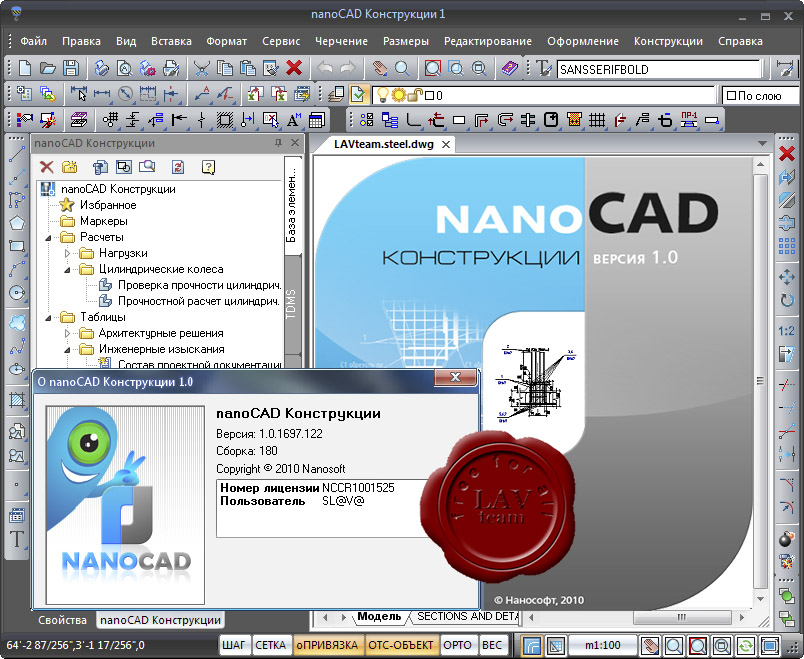This screenshot has width=804, height=659.
Task: Close the LAVteam.steel.dwg document tab
Action: pyautogui.click(x=446, y=145)
